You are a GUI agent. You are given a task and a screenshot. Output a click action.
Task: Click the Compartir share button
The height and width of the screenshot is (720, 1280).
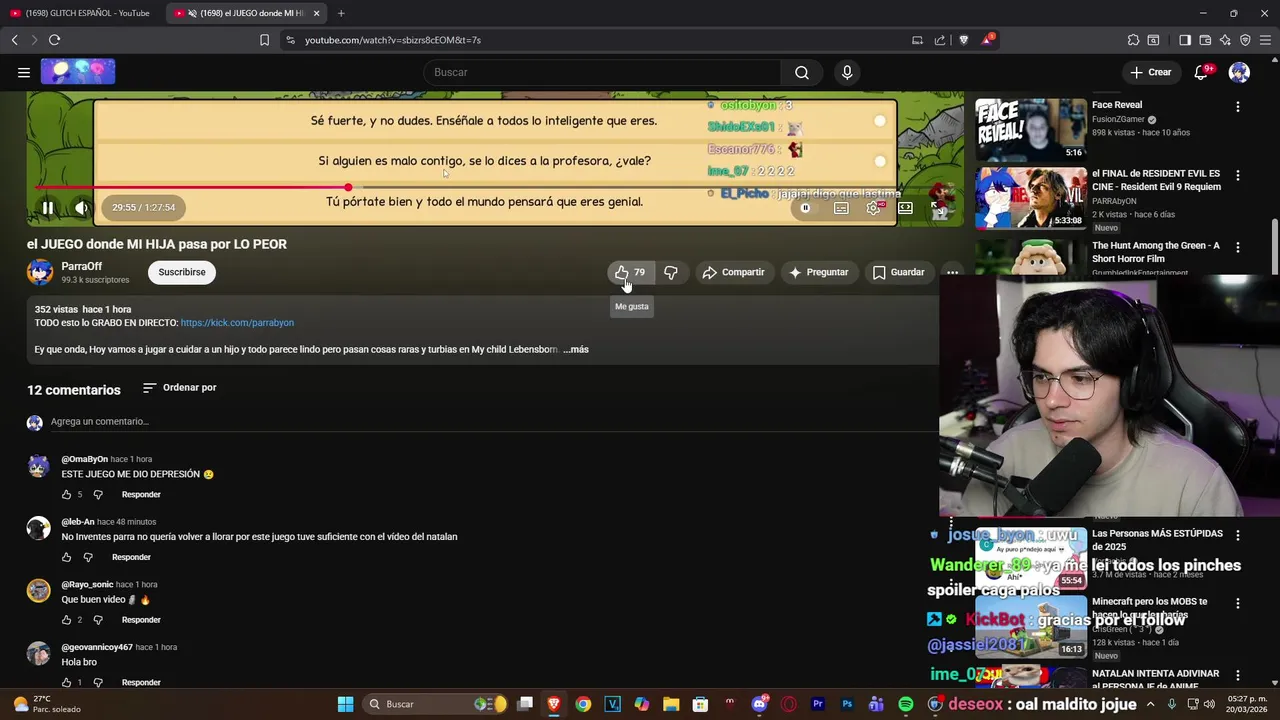(x=733, y=272)
